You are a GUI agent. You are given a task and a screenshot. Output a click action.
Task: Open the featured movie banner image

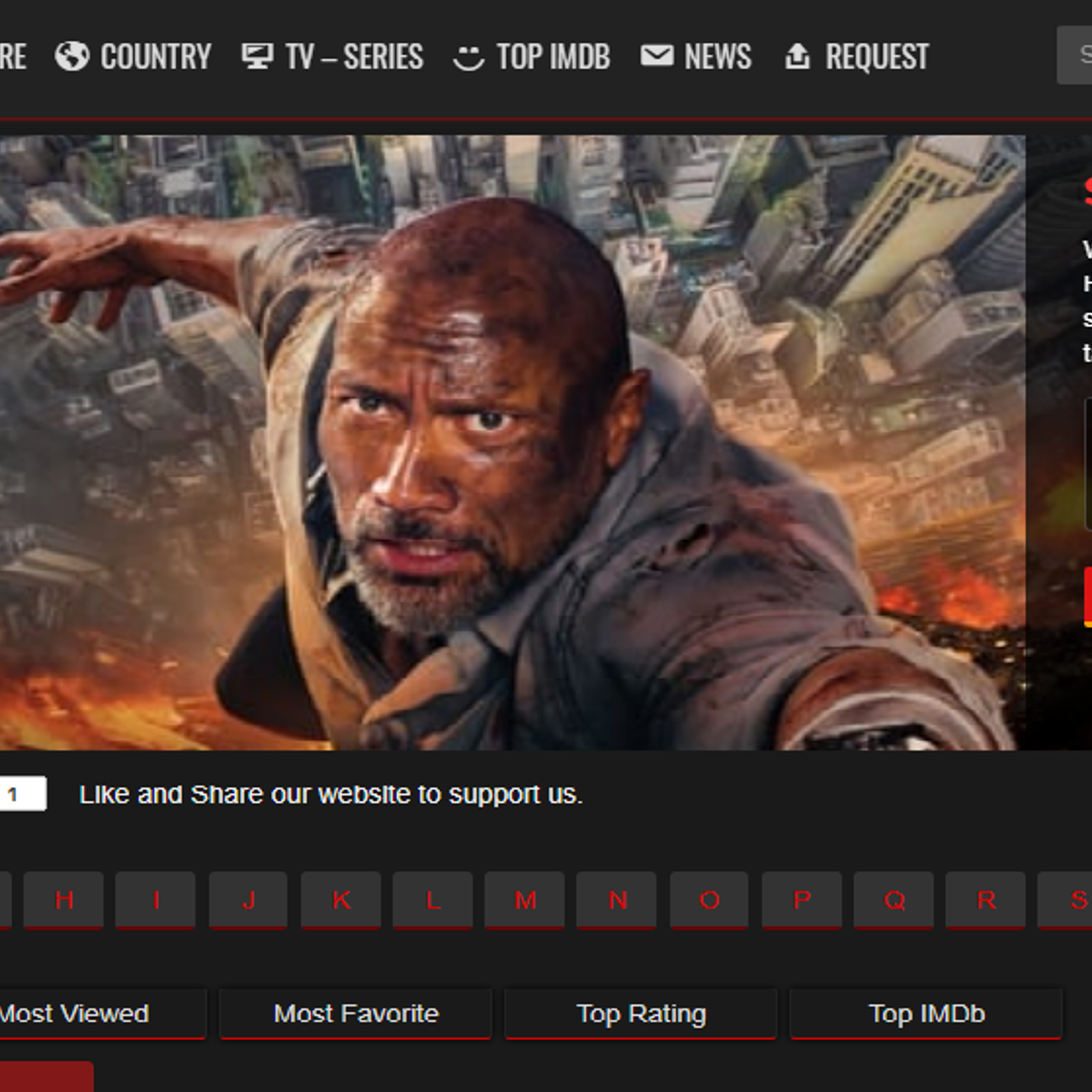click(x=512, y=442)
